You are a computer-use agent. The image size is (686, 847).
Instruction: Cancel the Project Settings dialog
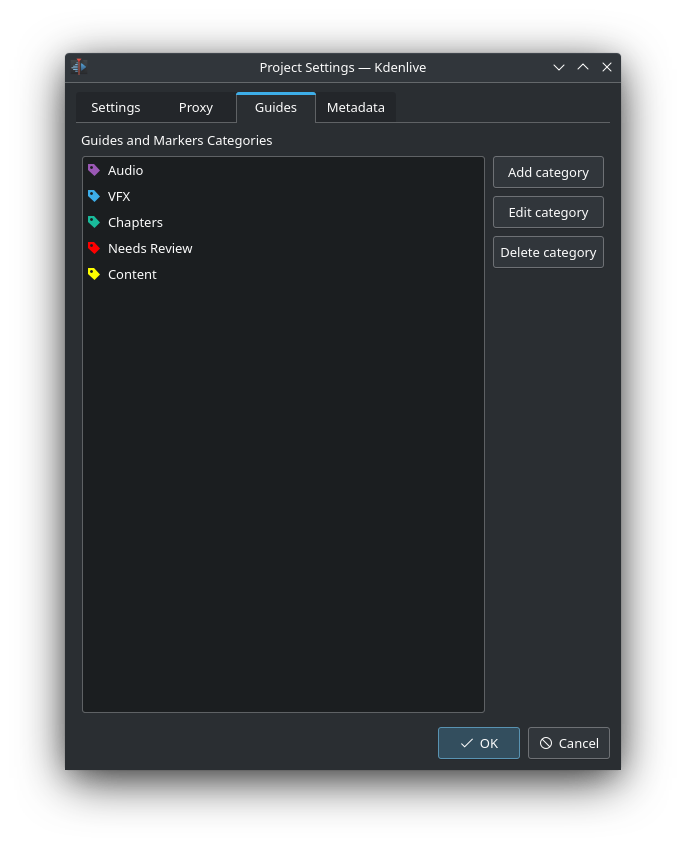(x=568, y=743)
